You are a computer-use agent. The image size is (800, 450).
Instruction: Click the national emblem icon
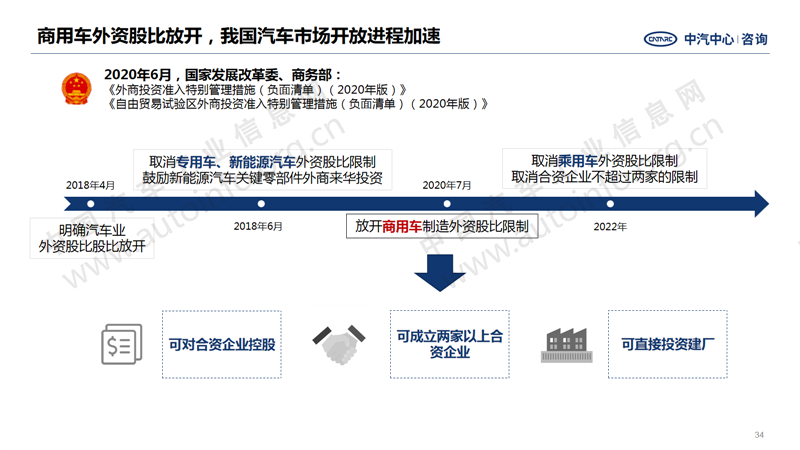pos(77,88)
